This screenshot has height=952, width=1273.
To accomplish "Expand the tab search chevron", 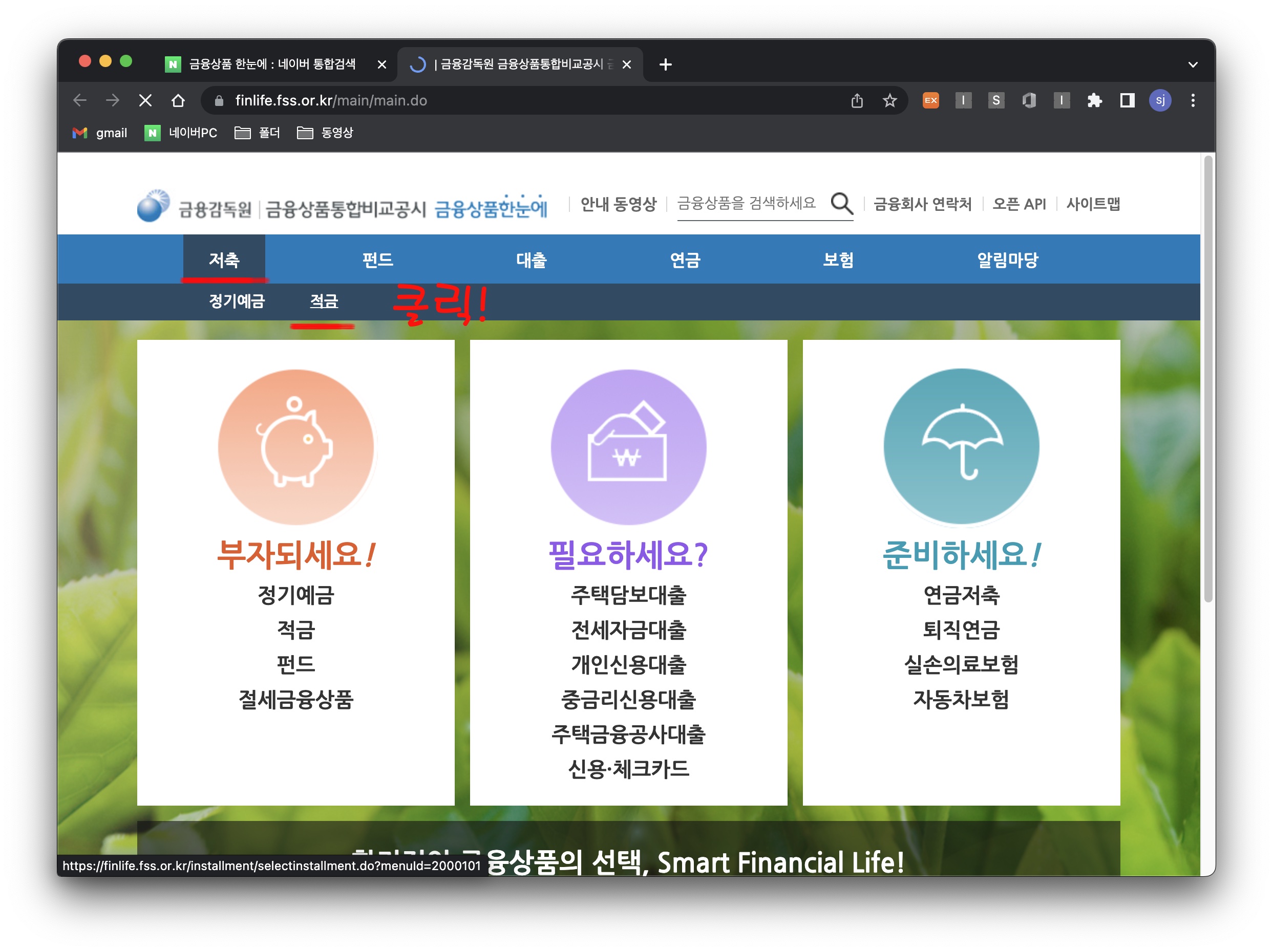I will point(1193,64).
